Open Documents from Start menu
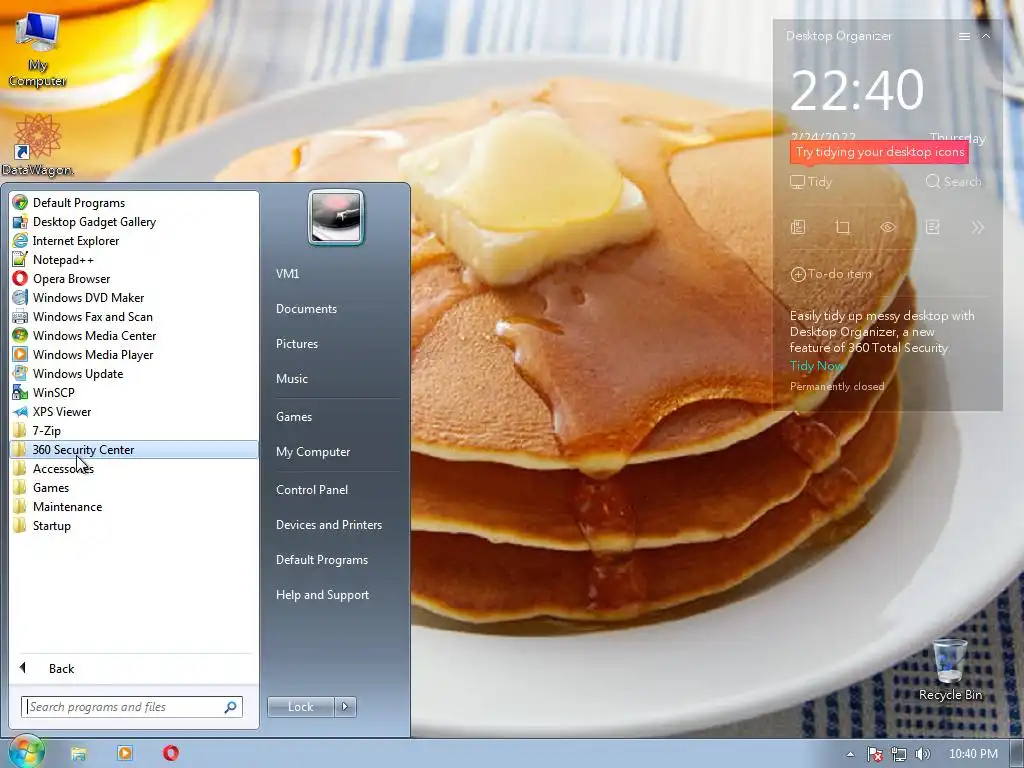The image size is (1024, 768). pos(306,309)
